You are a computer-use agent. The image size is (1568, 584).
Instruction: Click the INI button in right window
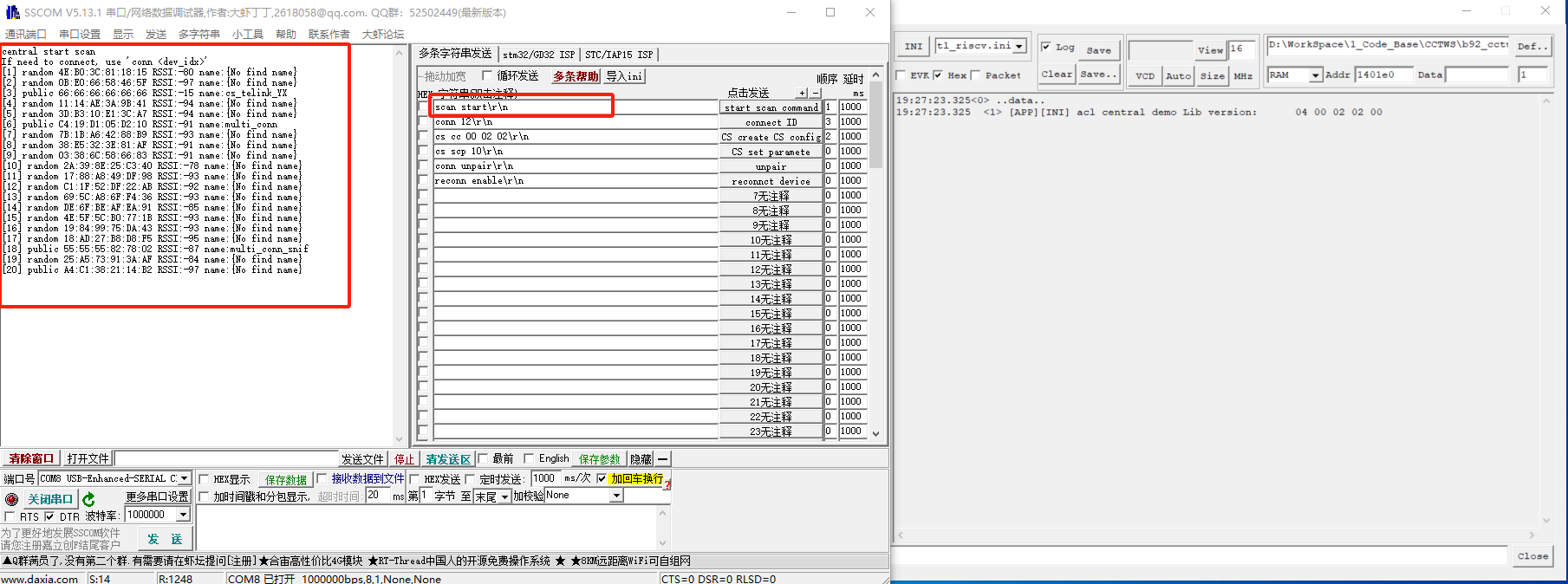pos(914,46)
